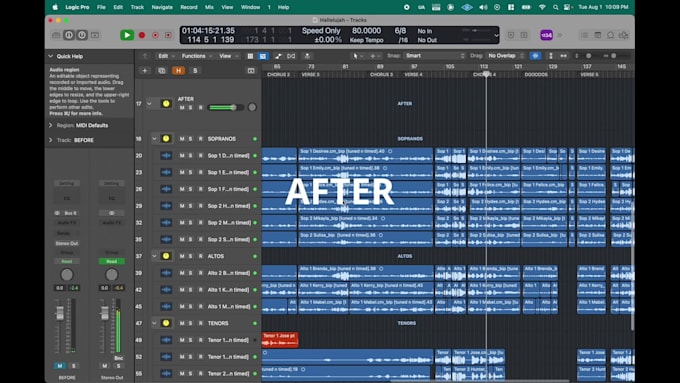This screenshot has width=680, height=383.
Task: Mute the TENORS track
Action: [x=182, y=323]
